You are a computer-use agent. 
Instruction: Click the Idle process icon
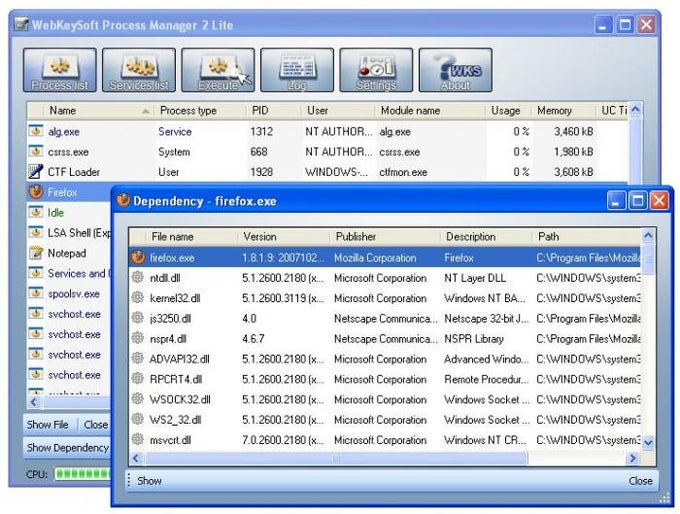point(36,212)
